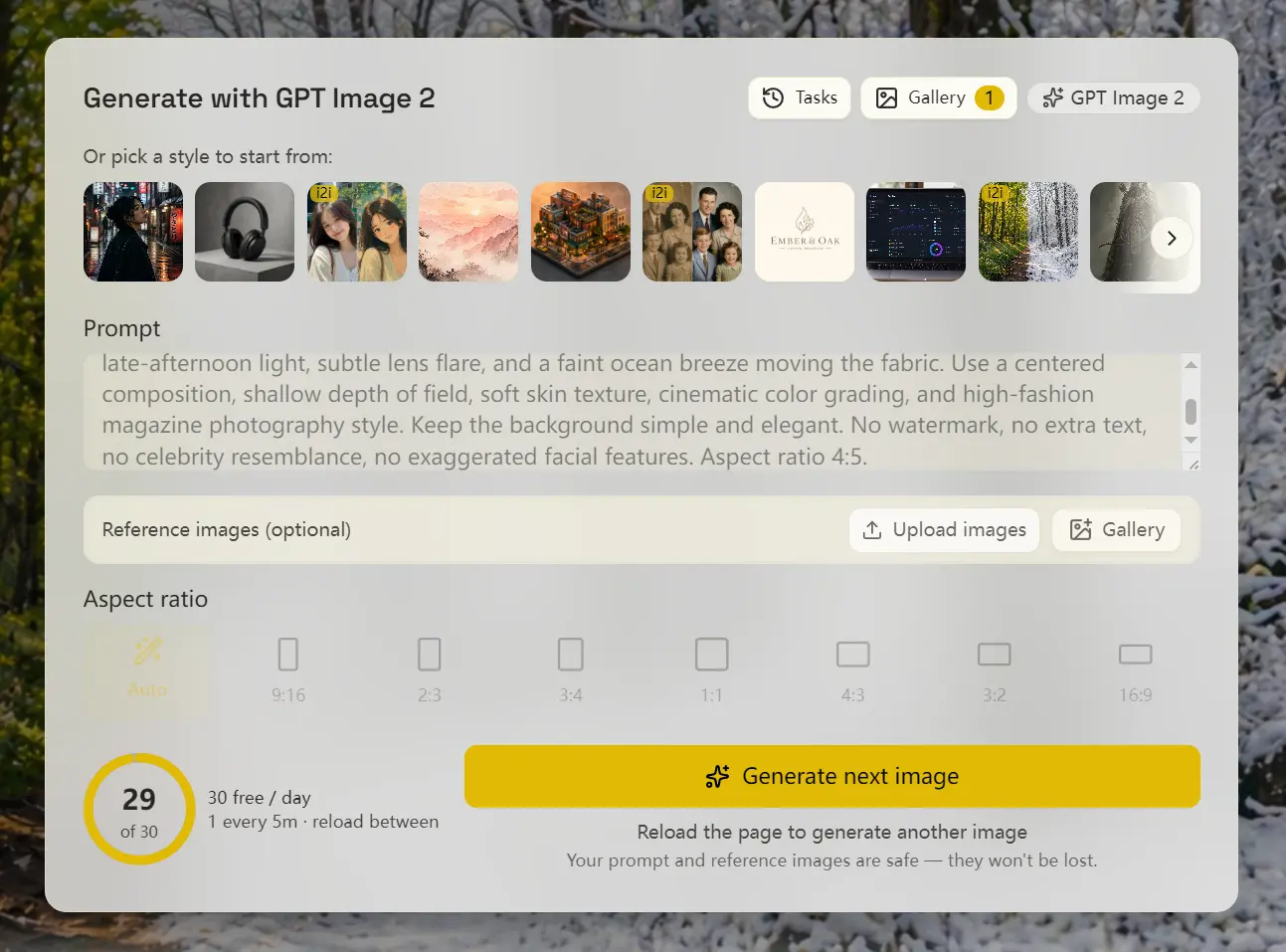
Task: Click the 29 of 30 quota ring
Action: 139,810
